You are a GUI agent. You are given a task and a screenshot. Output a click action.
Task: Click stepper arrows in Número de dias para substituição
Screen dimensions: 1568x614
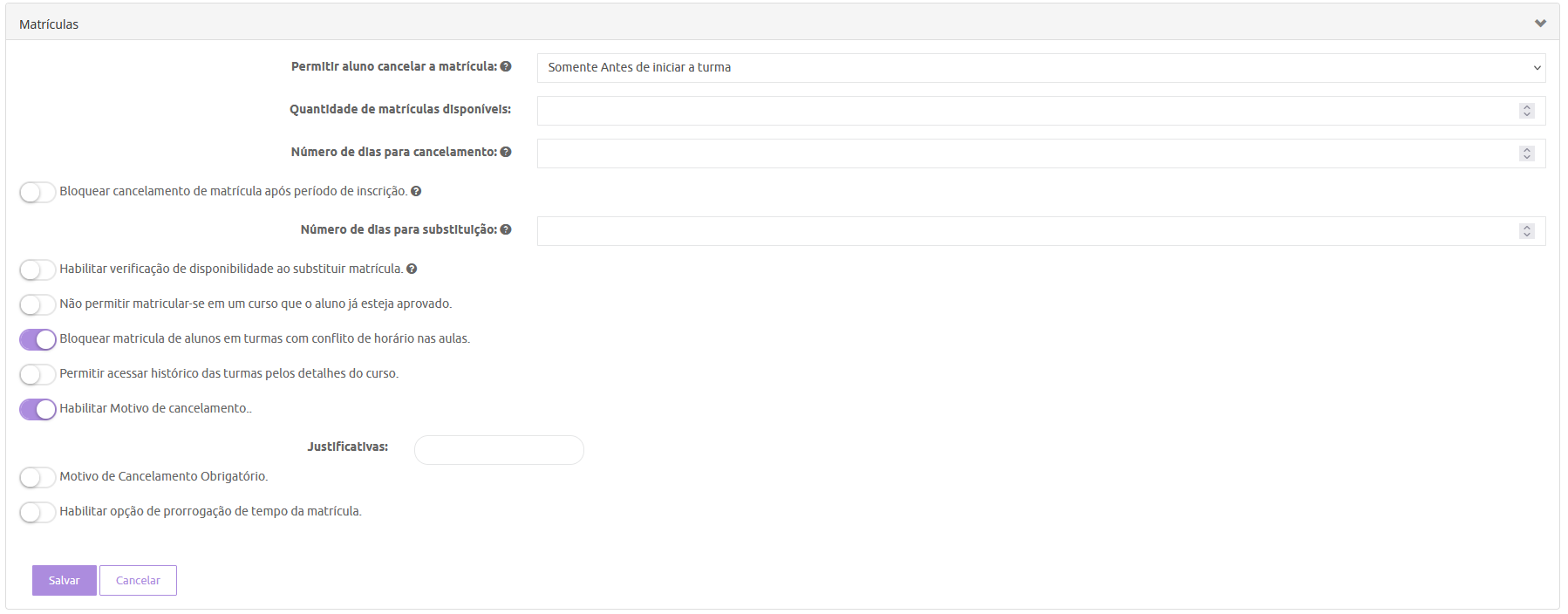1526,231
